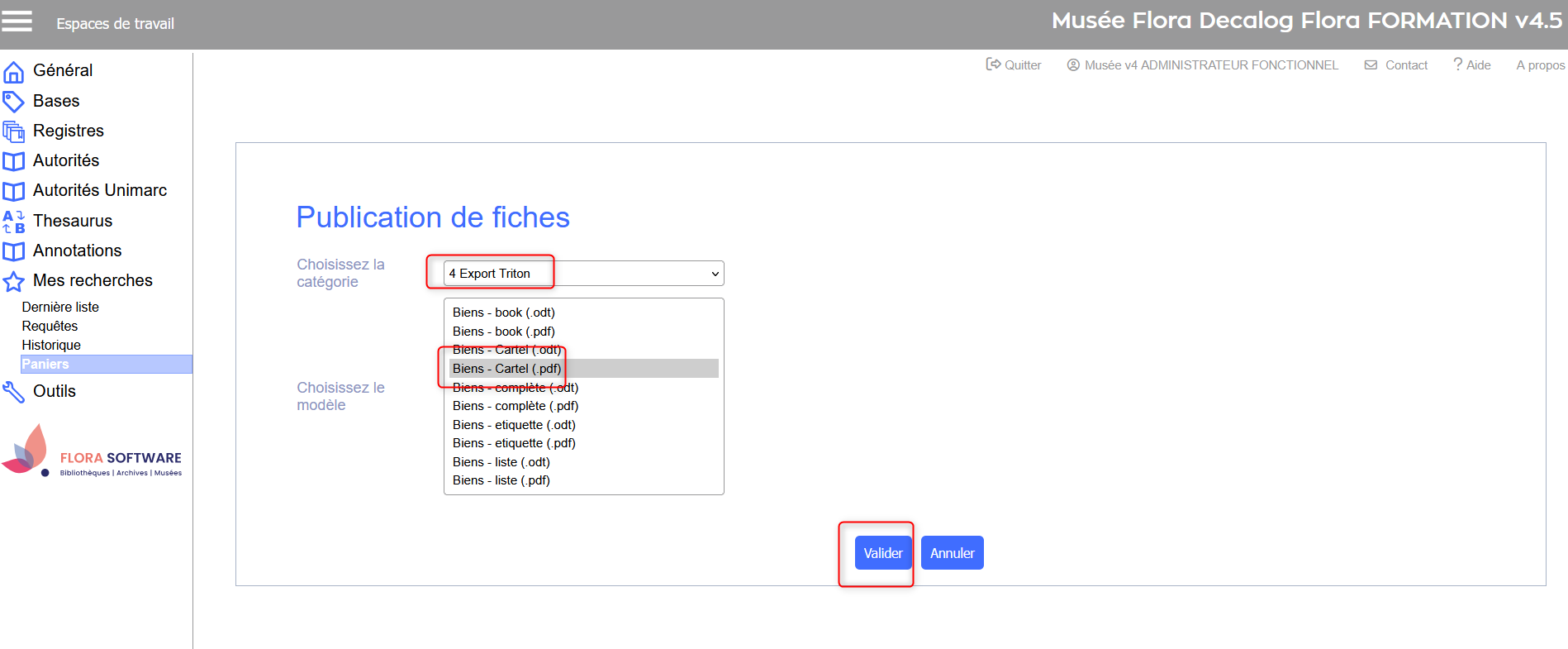Viewport: 1568px width, 649px height.
Task: Choose Biens - etiquette (.odt) in list
Action: [514, 425]
